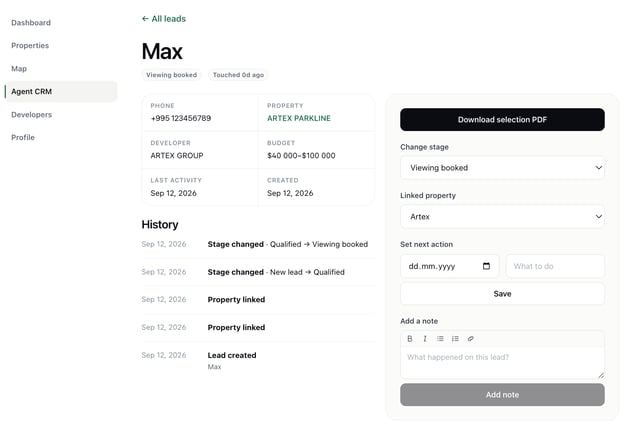
Task: Focus the What to do field
Action: pos(555,266)
